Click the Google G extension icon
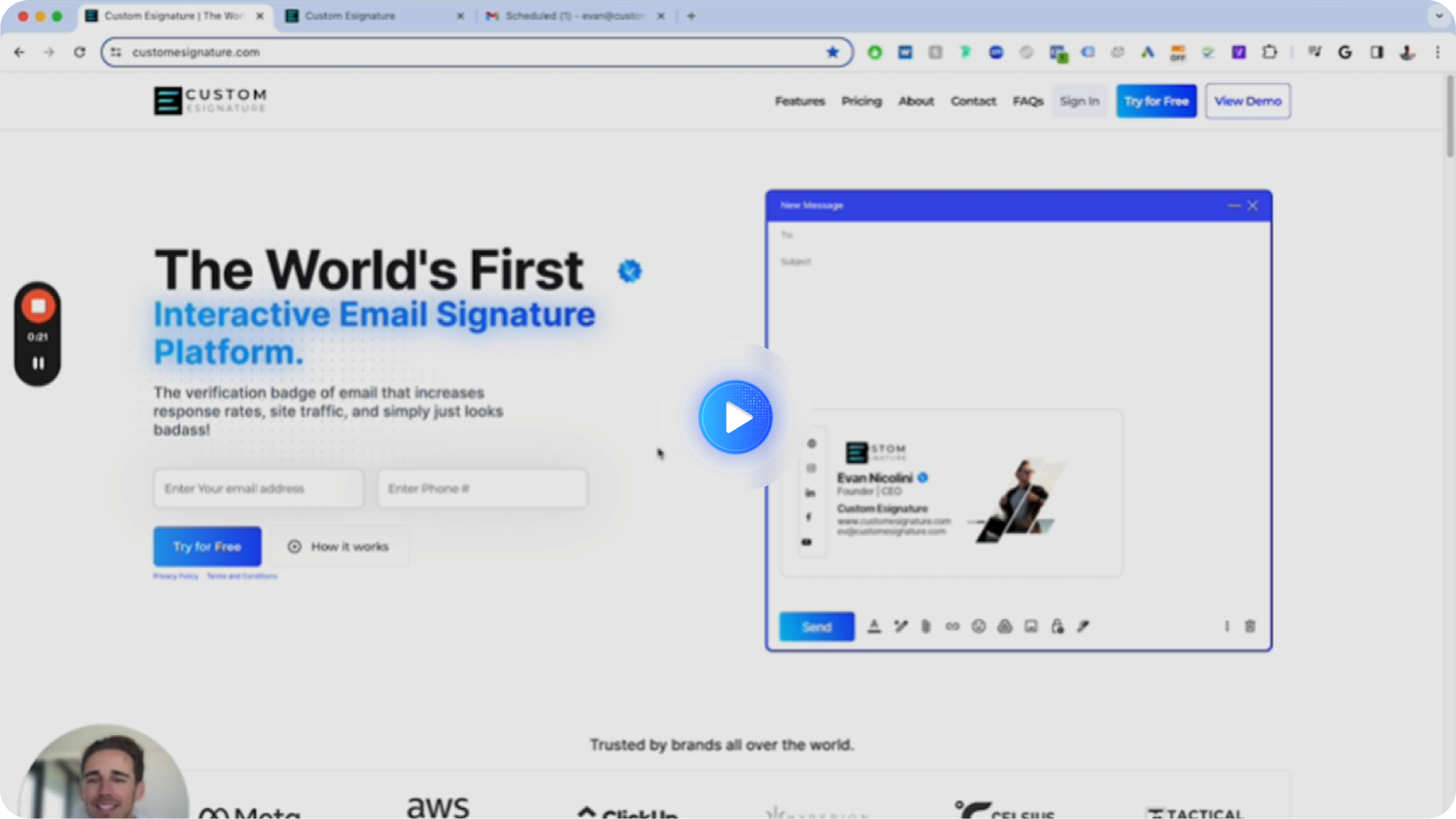 [1345, 52]
